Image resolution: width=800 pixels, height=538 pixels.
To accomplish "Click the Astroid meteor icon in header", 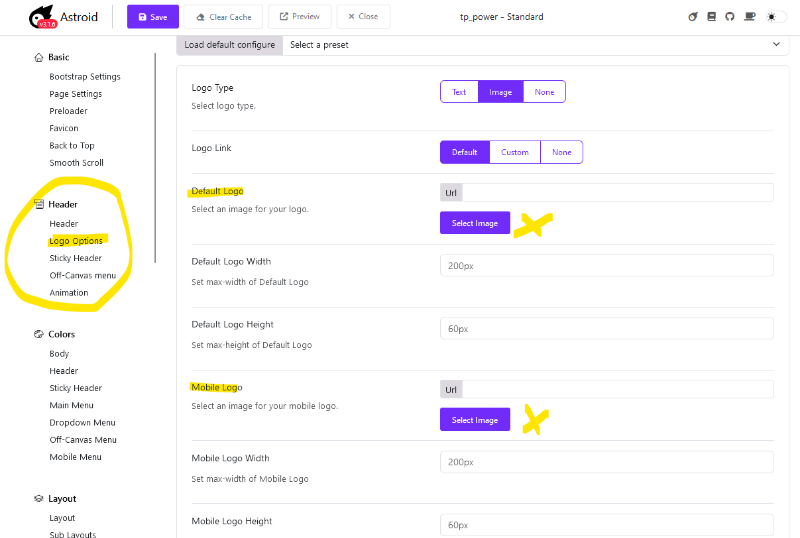I will pos(692,17).
